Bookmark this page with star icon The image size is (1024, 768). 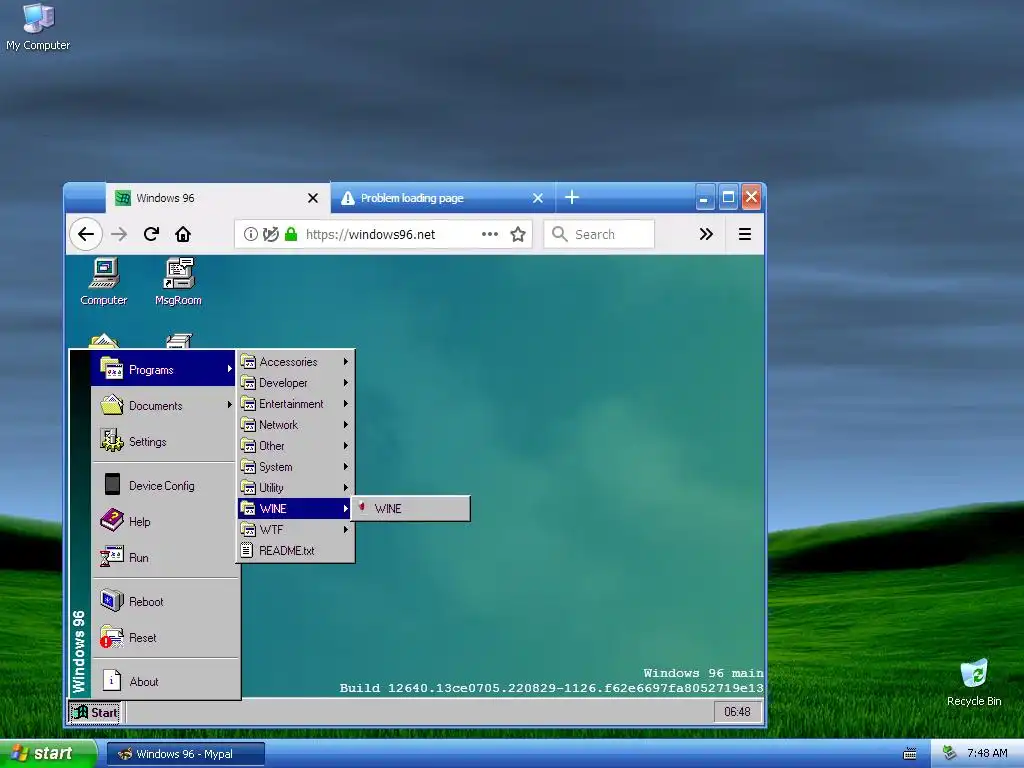(x=518, y=234)
